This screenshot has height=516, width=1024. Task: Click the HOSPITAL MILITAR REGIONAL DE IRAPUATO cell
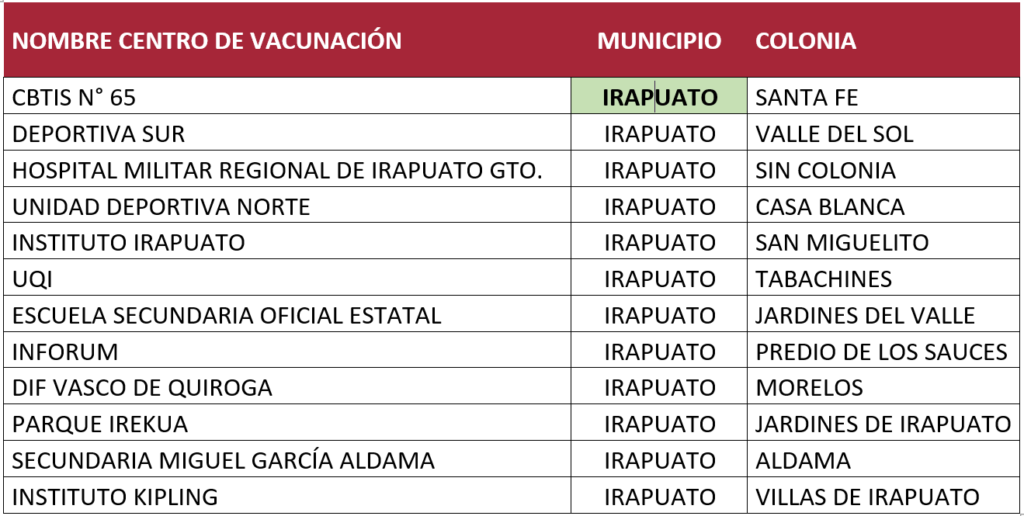[277, 170]
